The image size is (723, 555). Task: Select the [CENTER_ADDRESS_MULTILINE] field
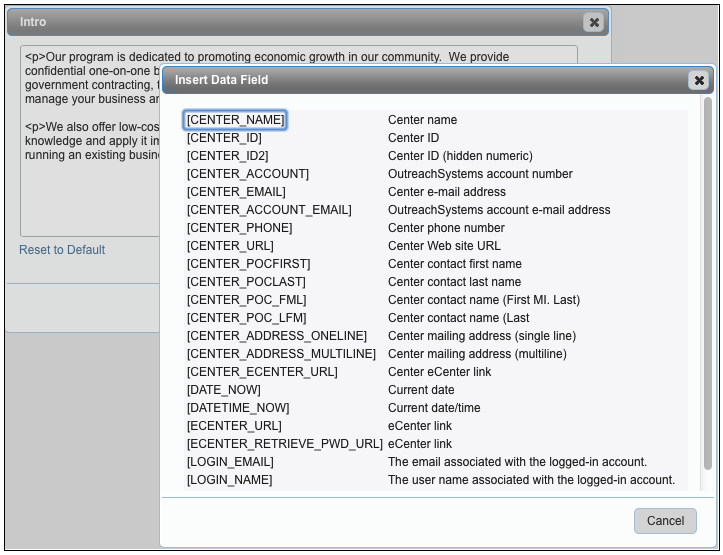[x=281, y=354]
